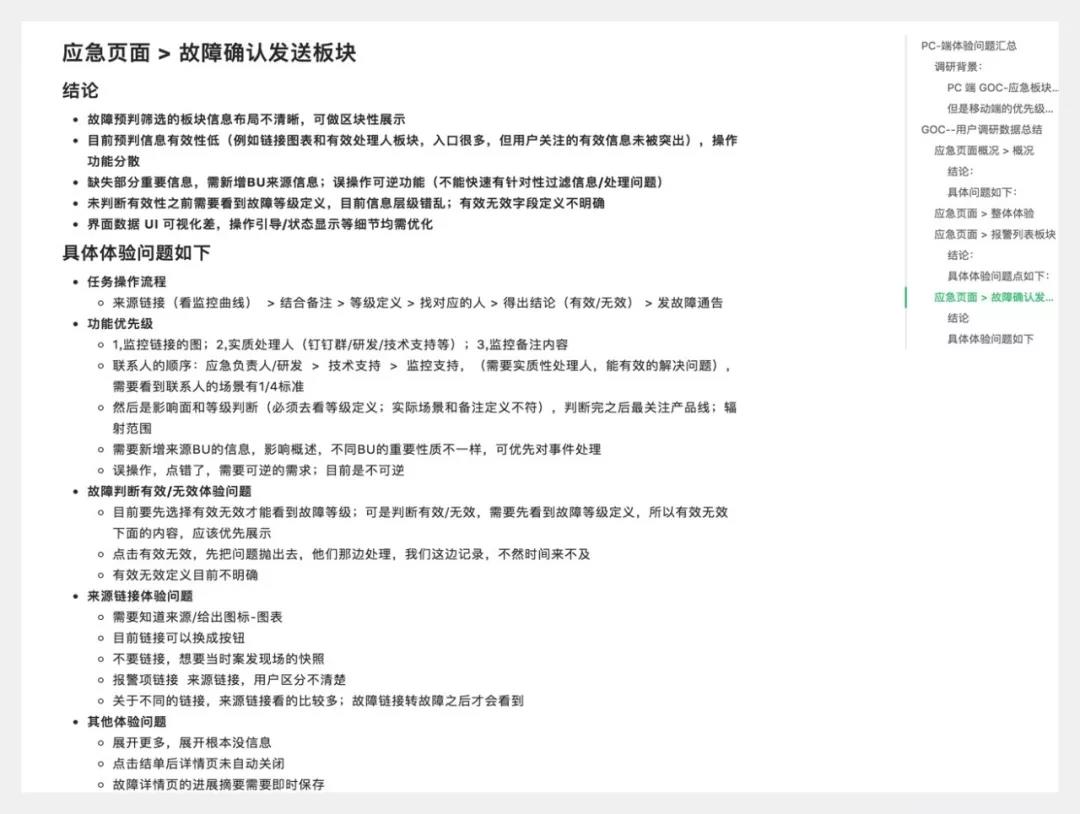Select '结论' under the green outline entry
1080x814 pixels.
958,318
